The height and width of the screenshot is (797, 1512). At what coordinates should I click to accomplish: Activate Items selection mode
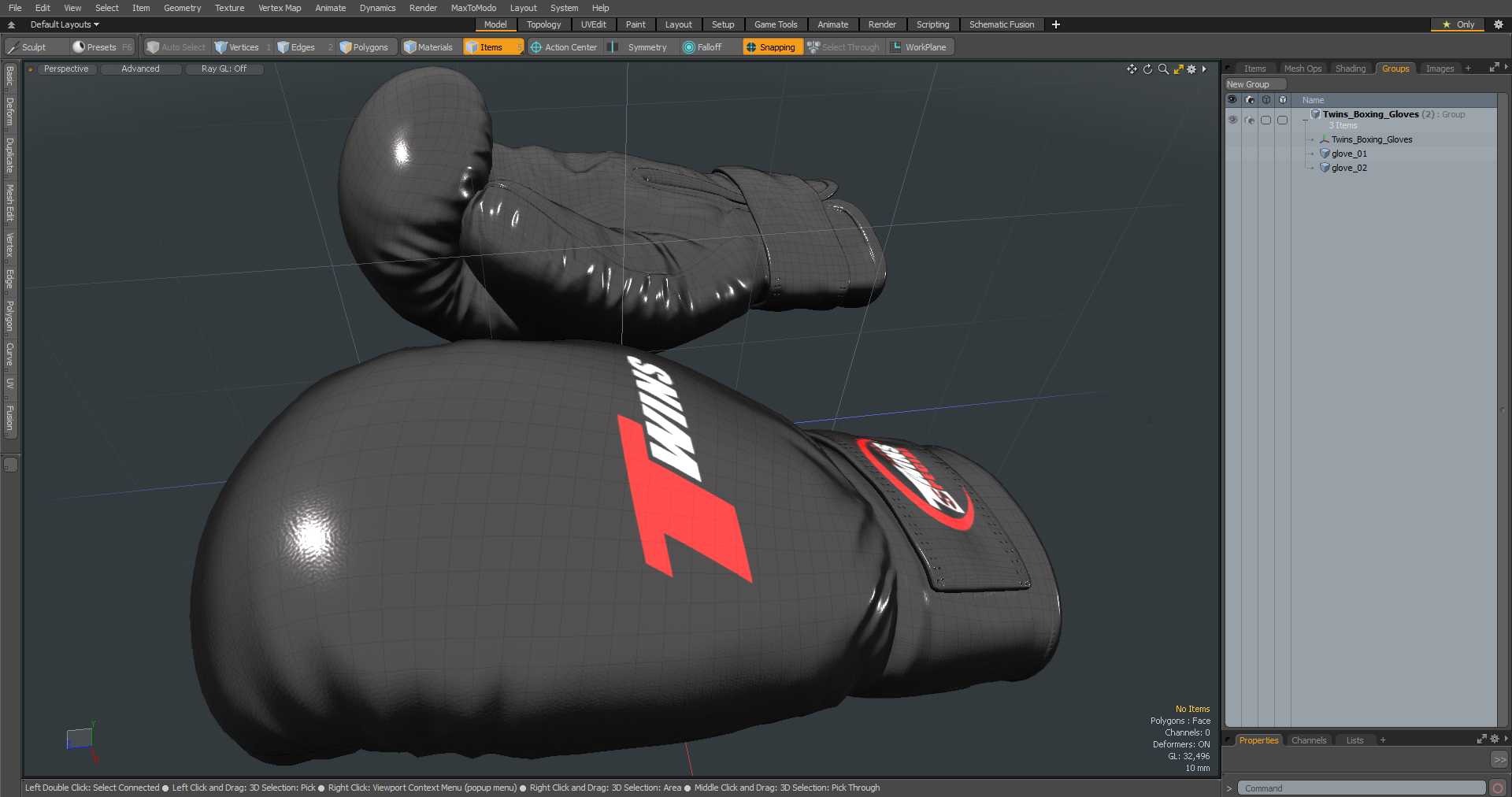click(493, 47)
